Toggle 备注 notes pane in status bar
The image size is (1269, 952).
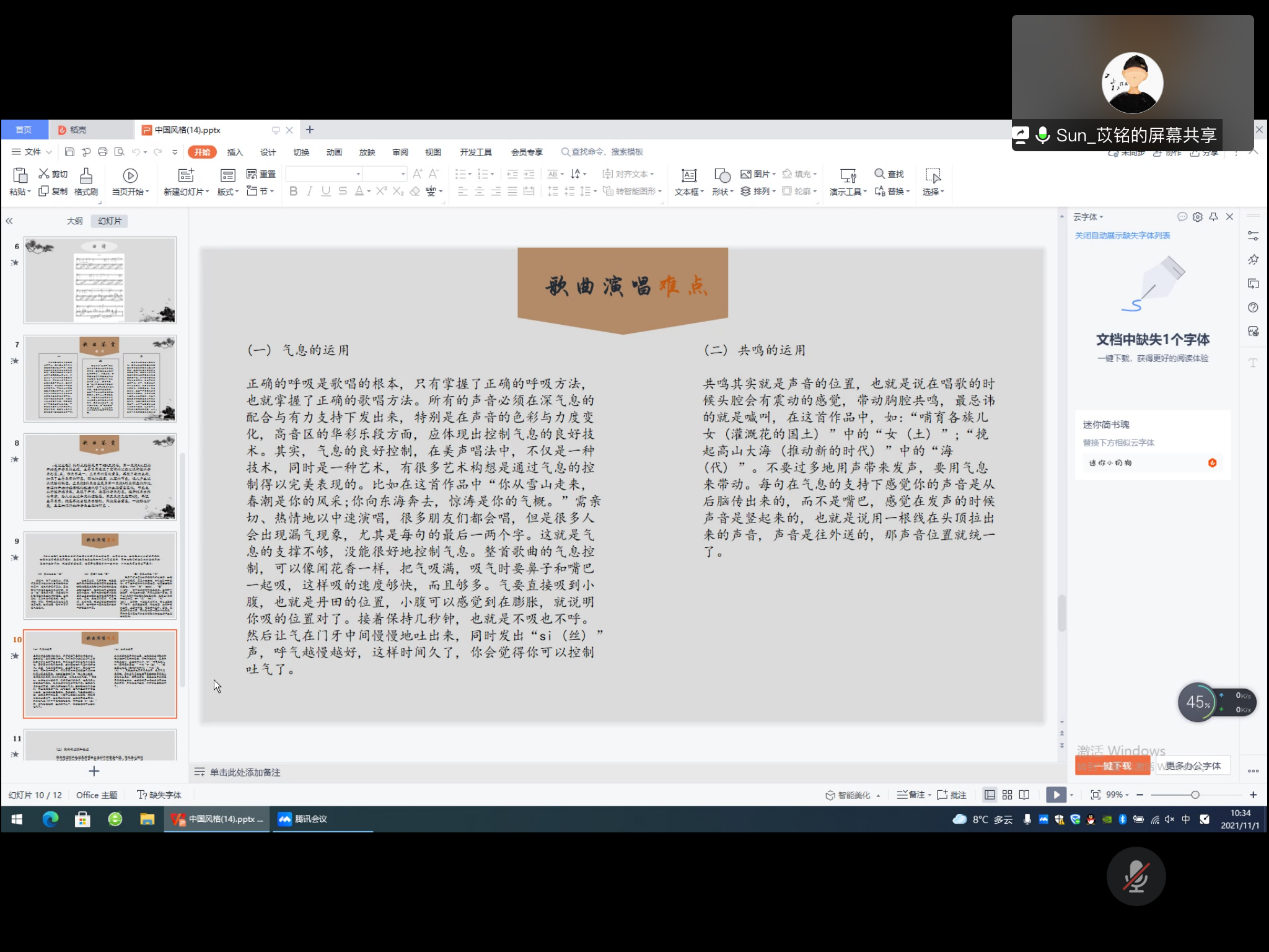click(911, 795)
